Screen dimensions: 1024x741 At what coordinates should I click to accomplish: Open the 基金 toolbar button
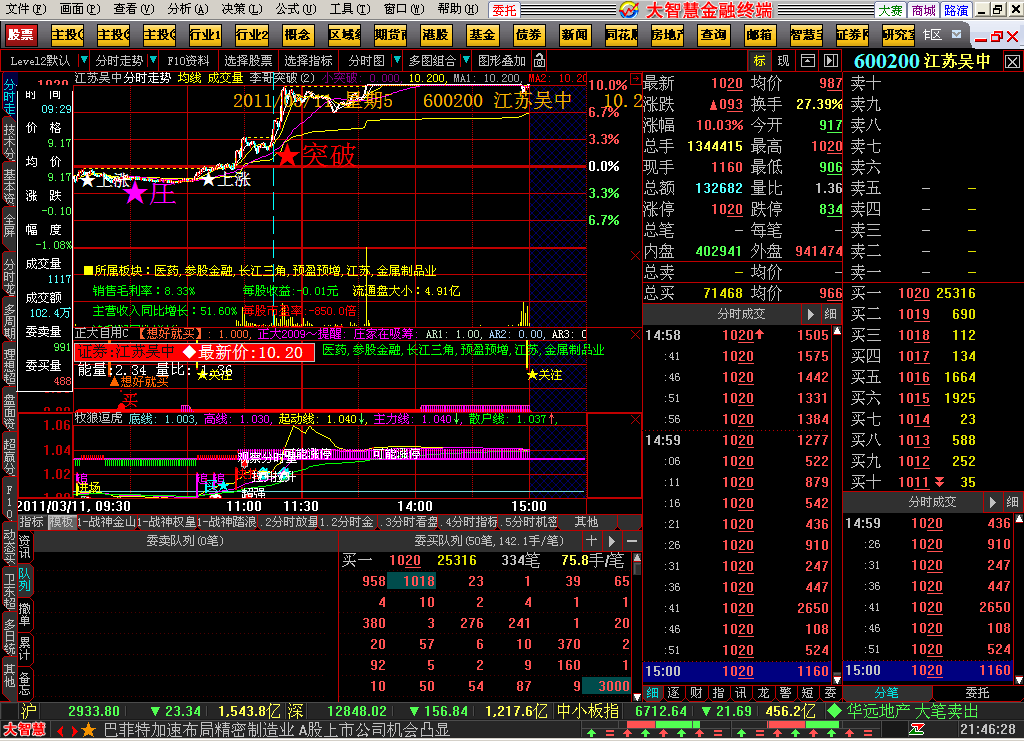(481, 35)
